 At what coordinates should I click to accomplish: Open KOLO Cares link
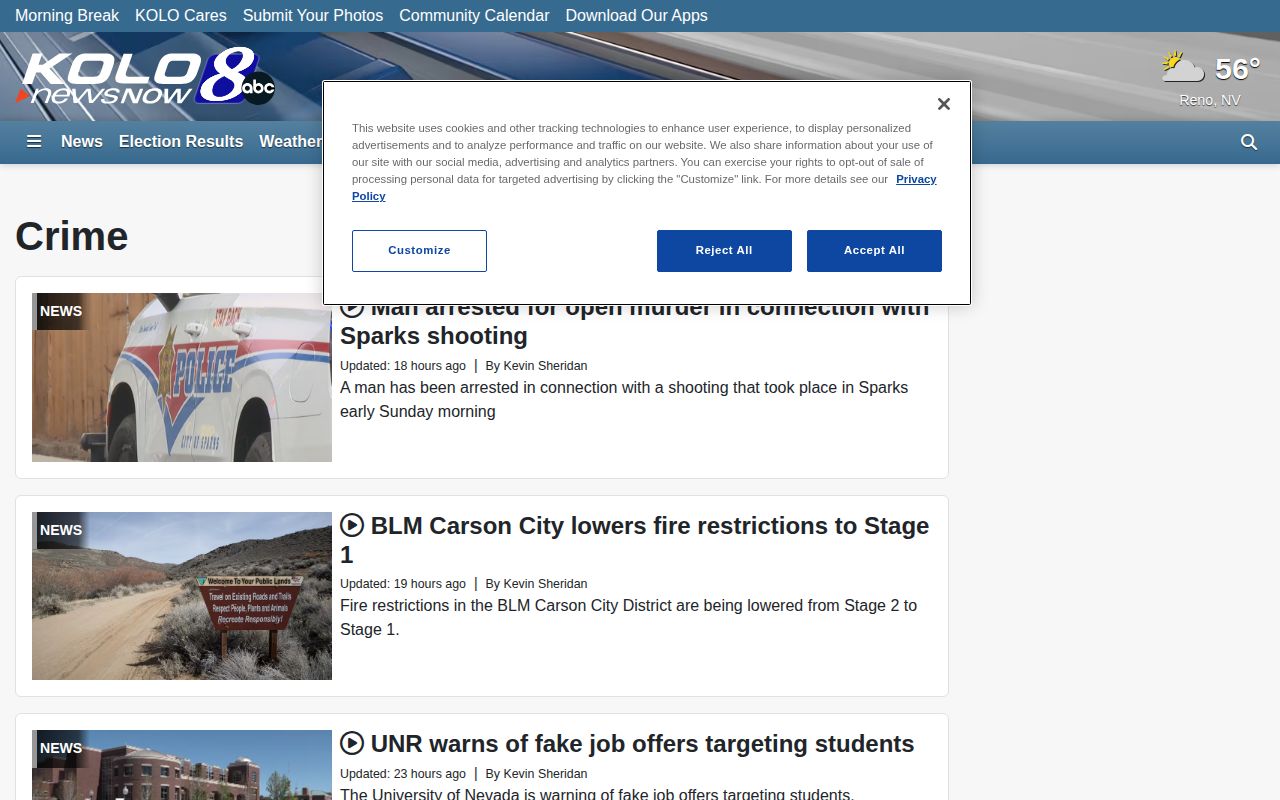pyautogui.click(x=181, y=16)
